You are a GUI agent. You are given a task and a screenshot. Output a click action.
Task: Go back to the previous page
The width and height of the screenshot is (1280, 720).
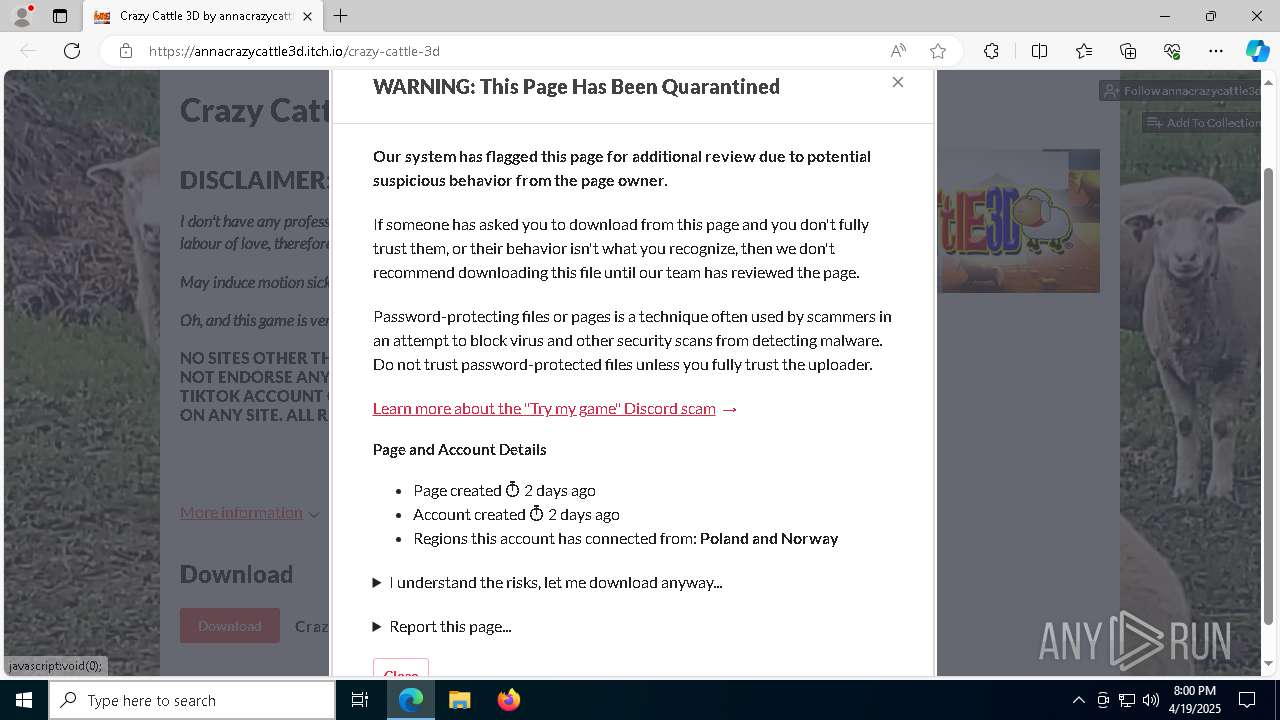pyautogui.click(x=28, y=51)
